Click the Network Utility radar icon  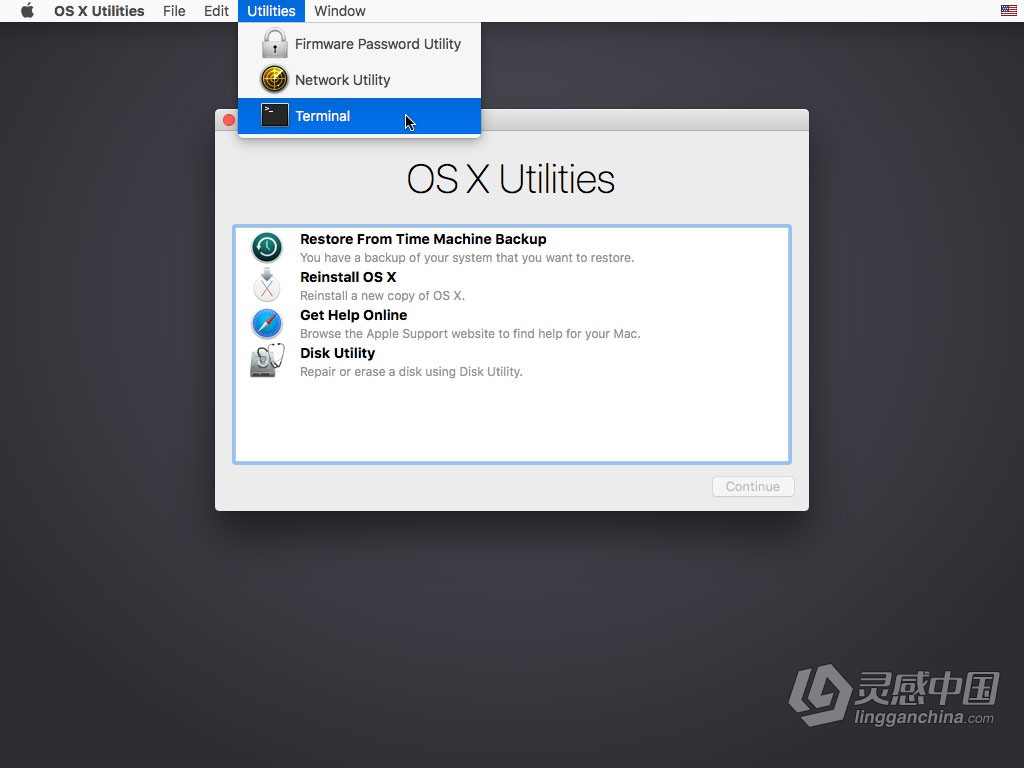click(x=274, y=80)
